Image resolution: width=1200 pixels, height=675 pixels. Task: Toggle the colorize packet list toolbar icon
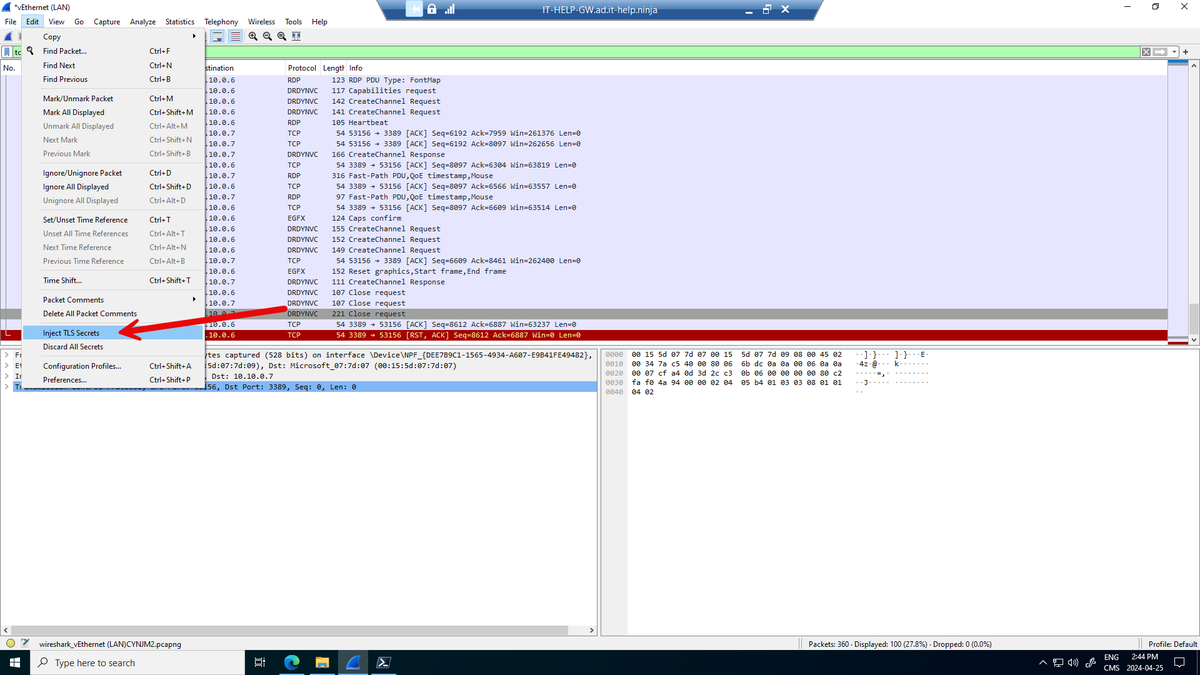click(235, 36)
